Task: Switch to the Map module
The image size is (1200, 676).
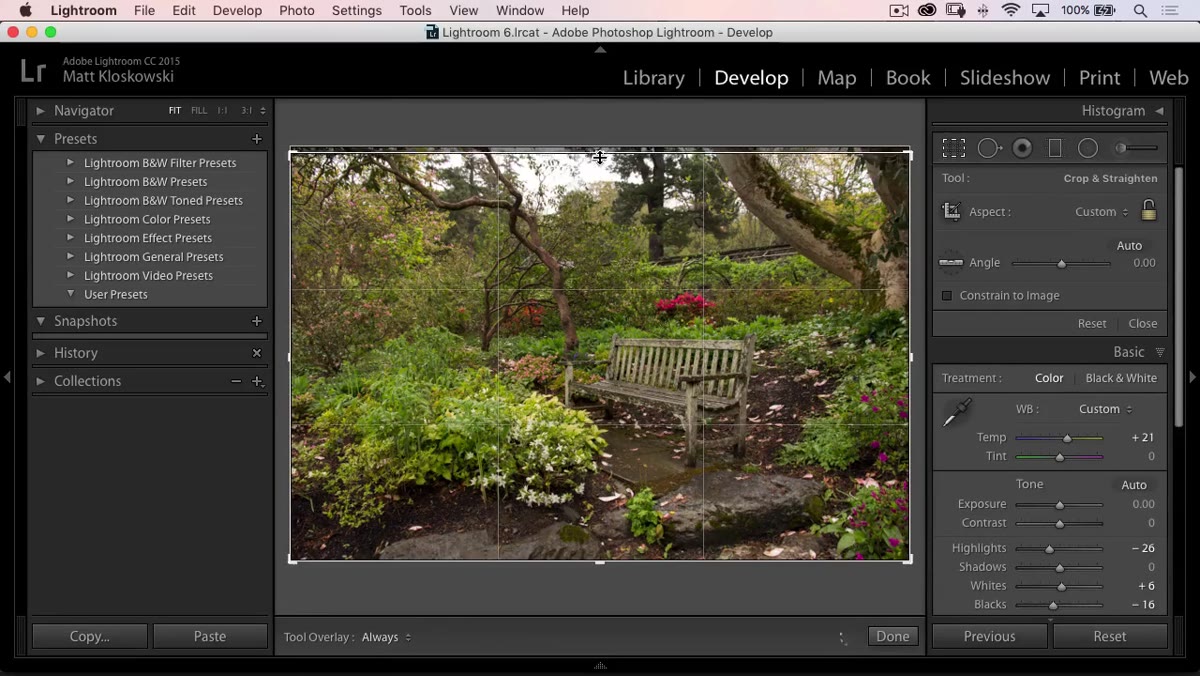Action: point(837,78)
